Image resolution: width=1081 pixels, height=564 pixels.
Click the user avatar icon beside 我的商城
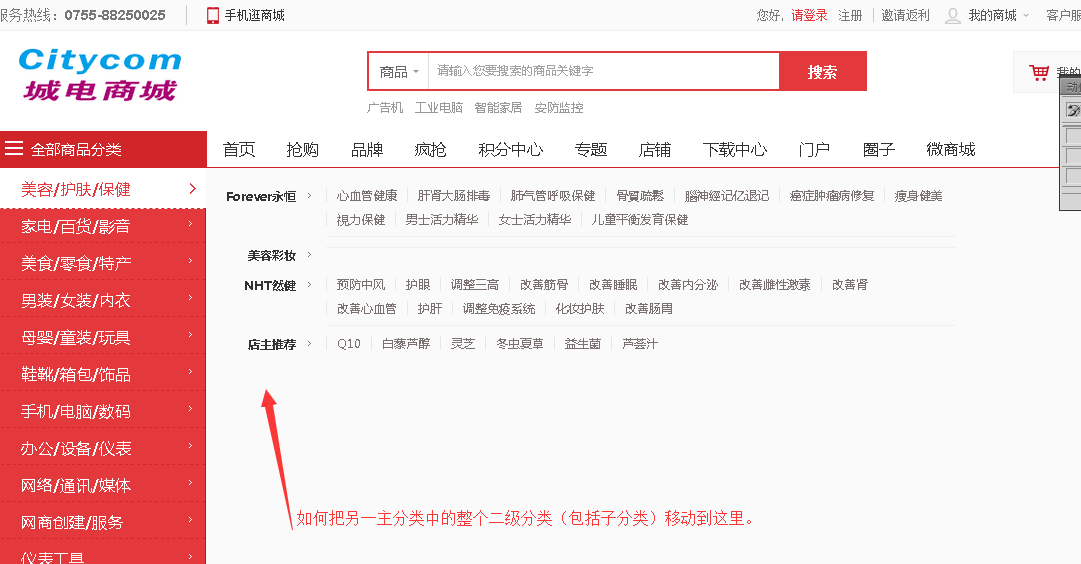click(x=953, y=15)
